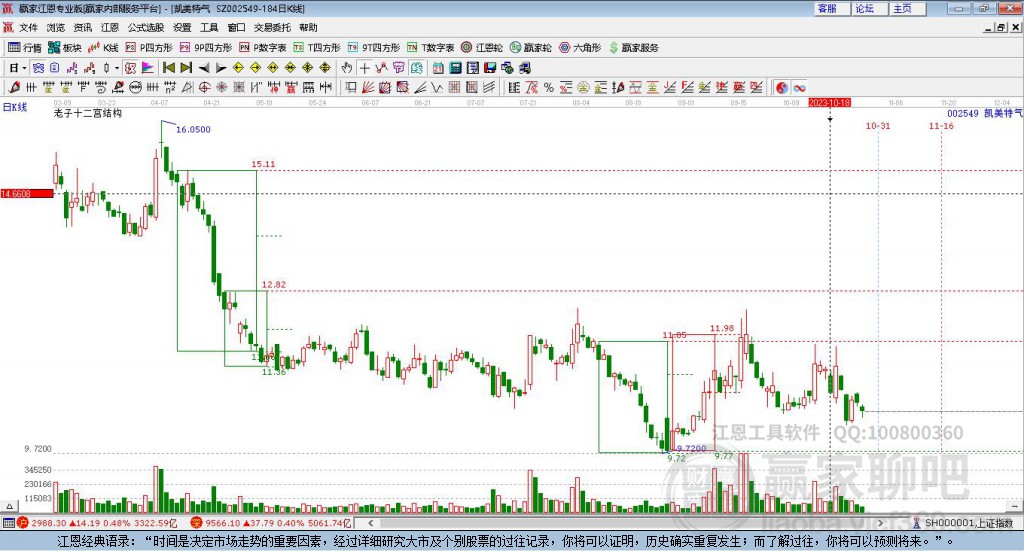Click the 10-31 forecast date label
1024x551 pixels.
pyautogui.click(x=878, y=126)
